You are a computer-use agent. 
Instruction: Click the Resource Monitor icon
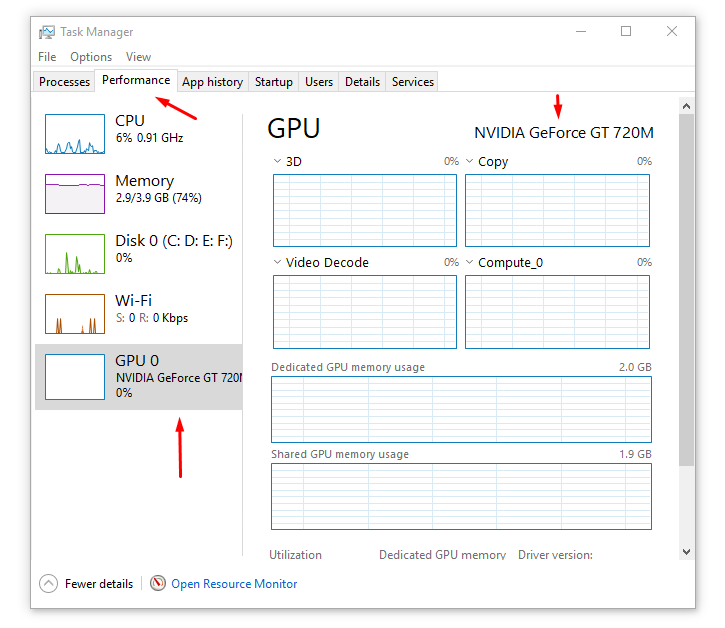(x=158, y=583)
